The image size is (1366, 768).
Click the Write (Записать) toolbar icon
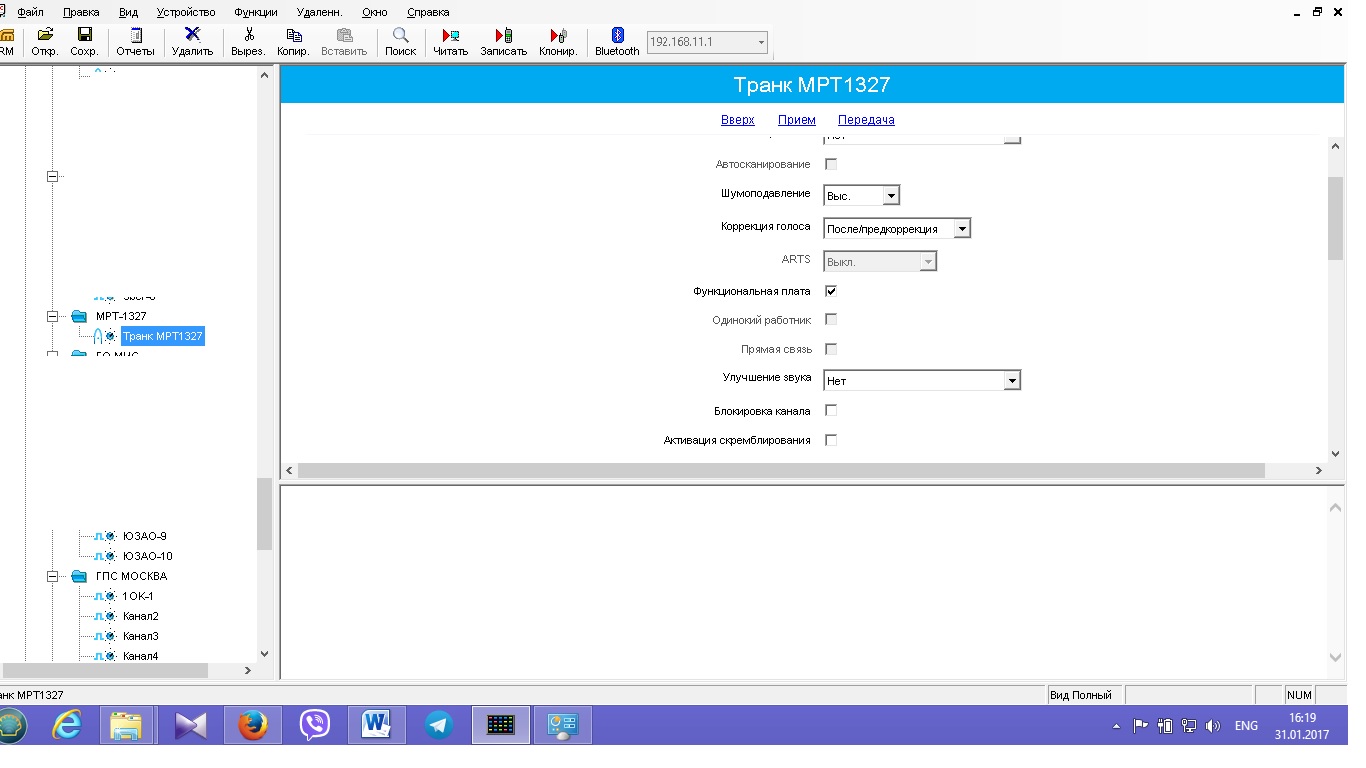(503, 36)
